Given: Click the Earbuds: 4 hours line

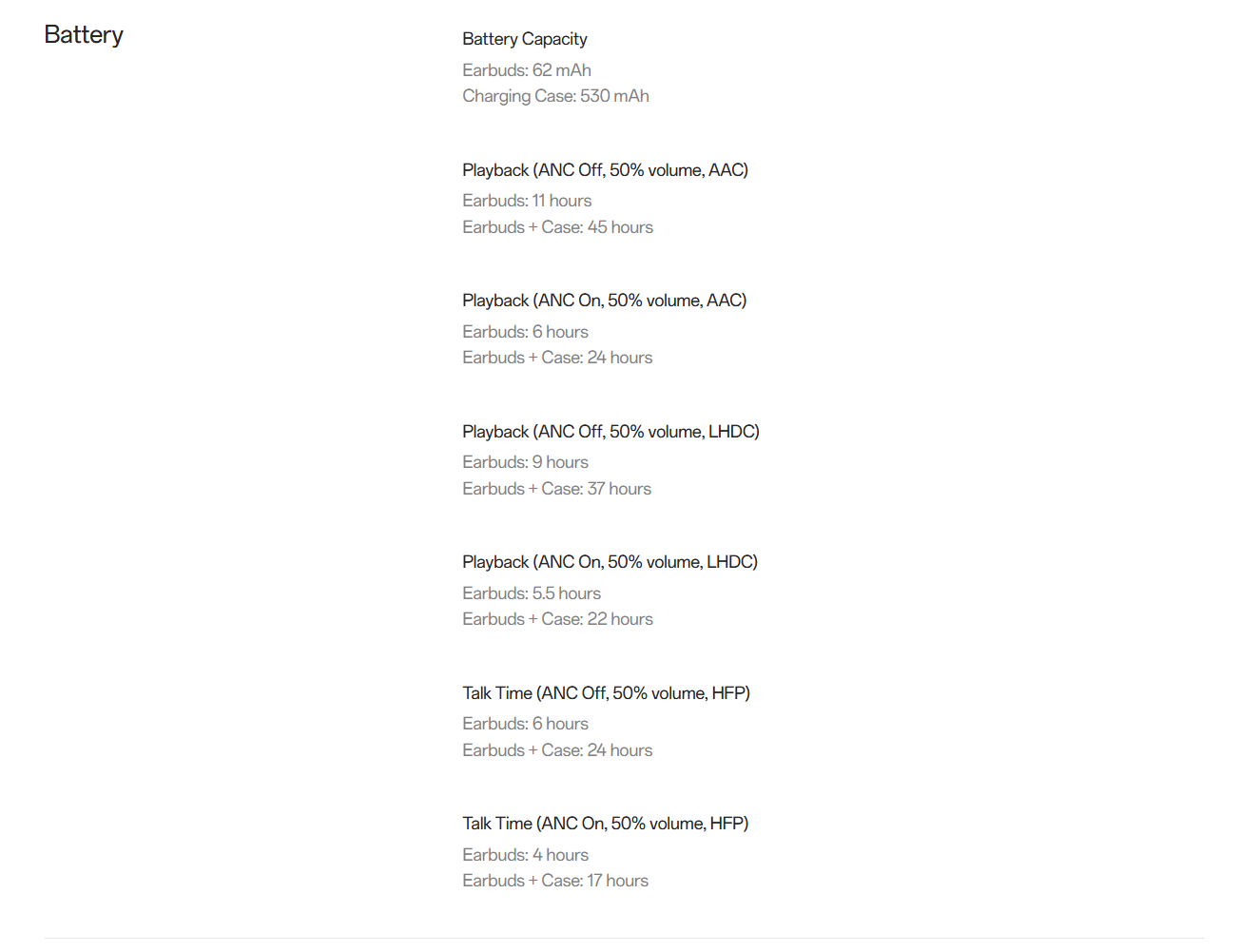Looking at the screenshot, I should (x=525, y=855).
